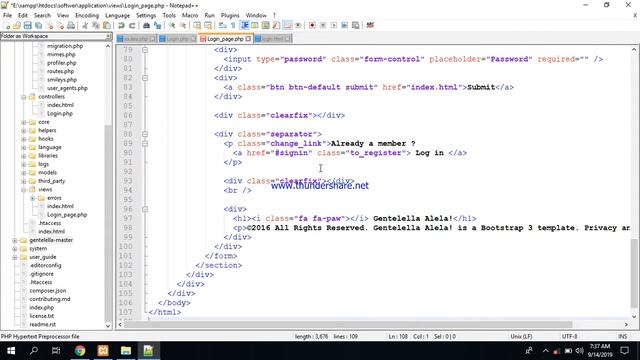Click the Playback macro toolbar icon

tap(333, 25)
